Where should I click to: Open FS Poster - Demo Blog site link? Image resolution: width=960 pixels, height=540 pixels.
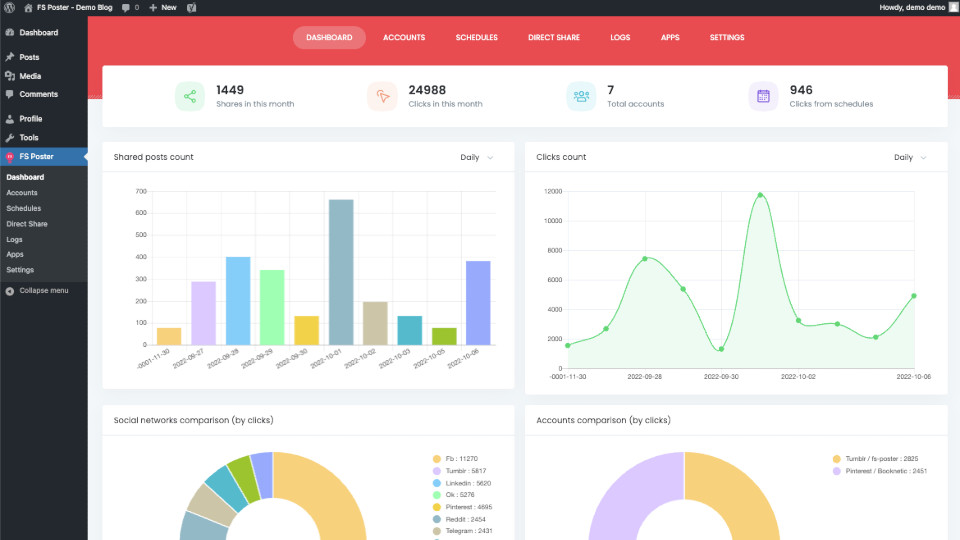tap(68, 7)
